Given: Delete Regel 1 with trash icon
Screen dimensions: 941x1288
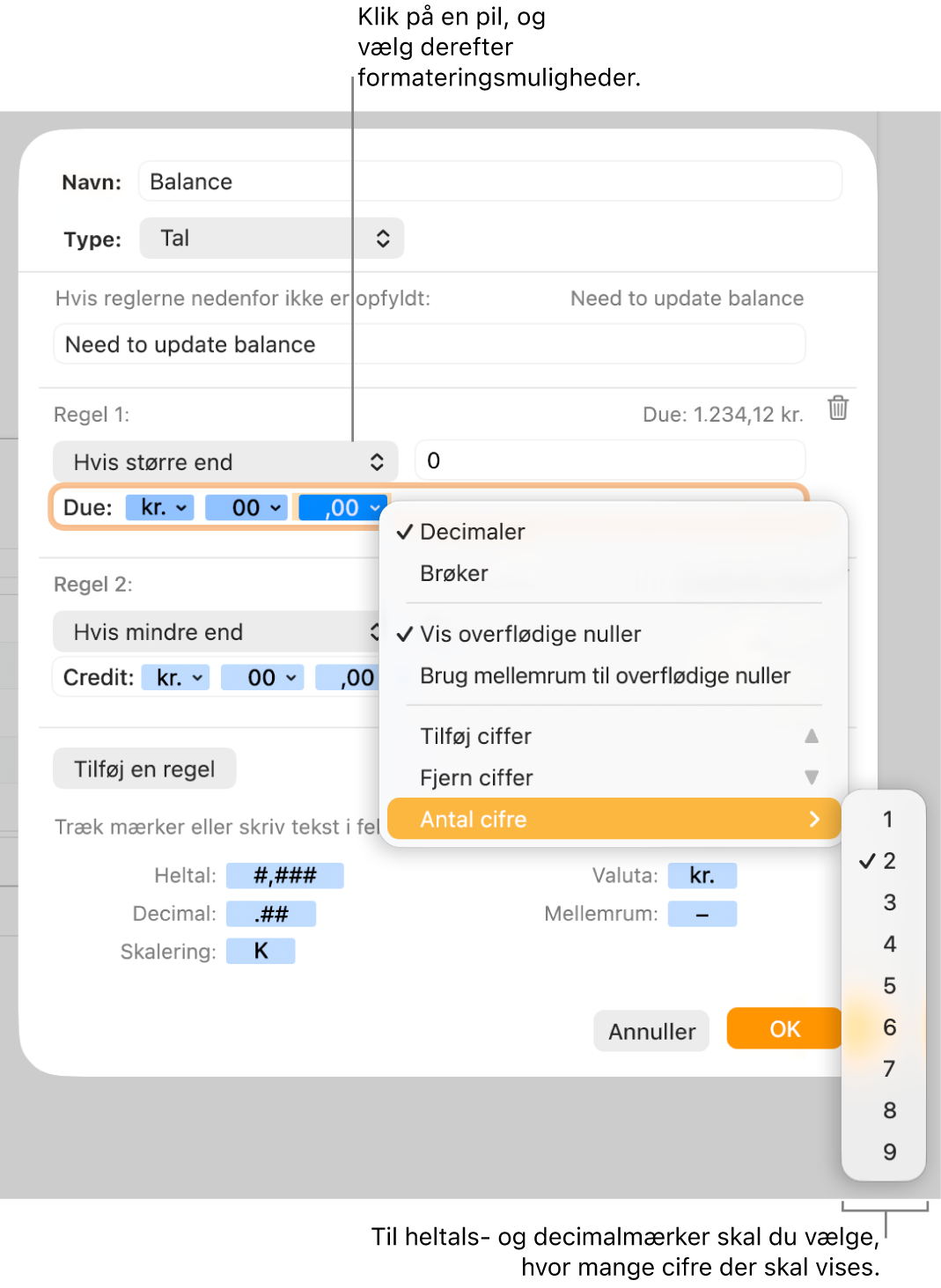Looking at the screenshot, I should click(837, 408).
